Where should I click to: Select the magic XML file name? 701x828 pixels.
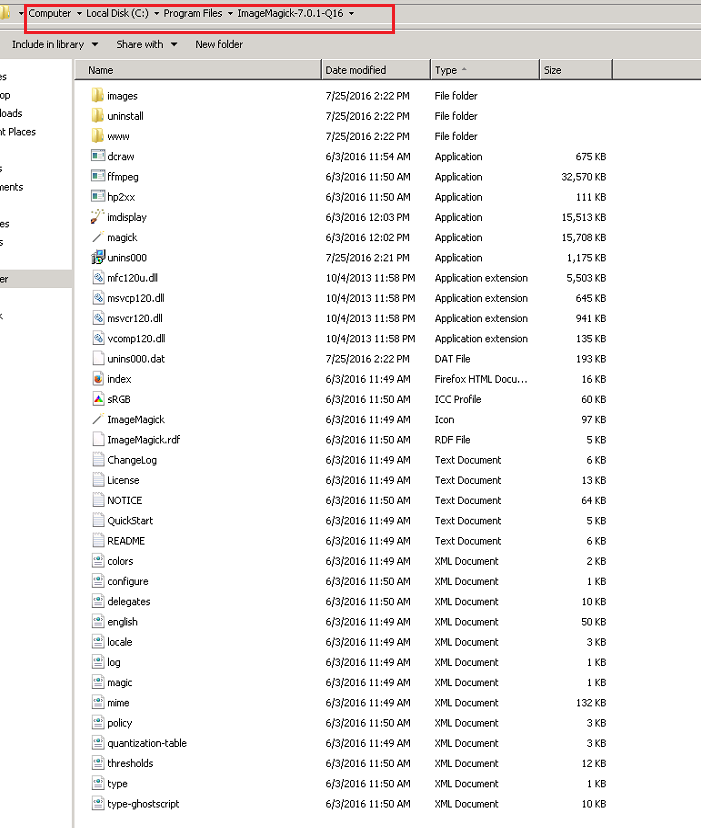pyautogui.click(x=119, y=682)
